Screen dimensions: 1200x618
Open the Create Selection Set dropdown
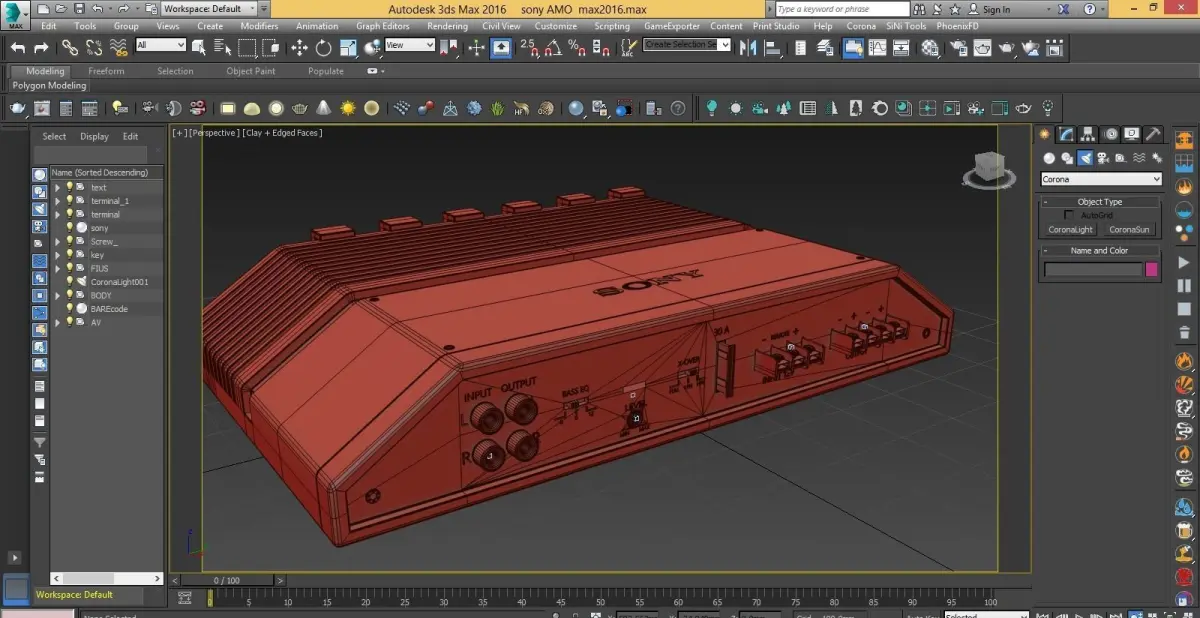pyautogui.click(x=687, y=45)
